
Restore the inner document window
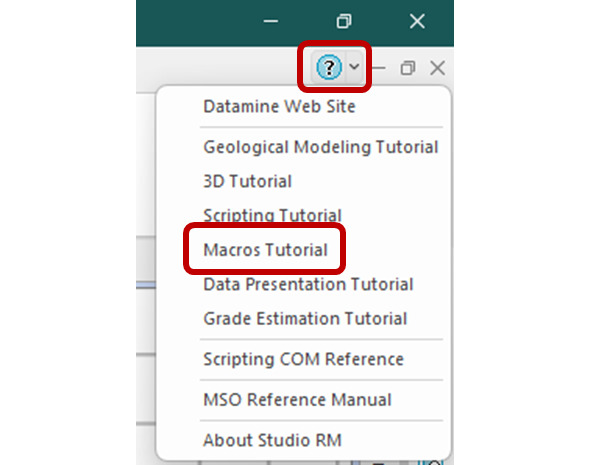[x=408, y=68]
